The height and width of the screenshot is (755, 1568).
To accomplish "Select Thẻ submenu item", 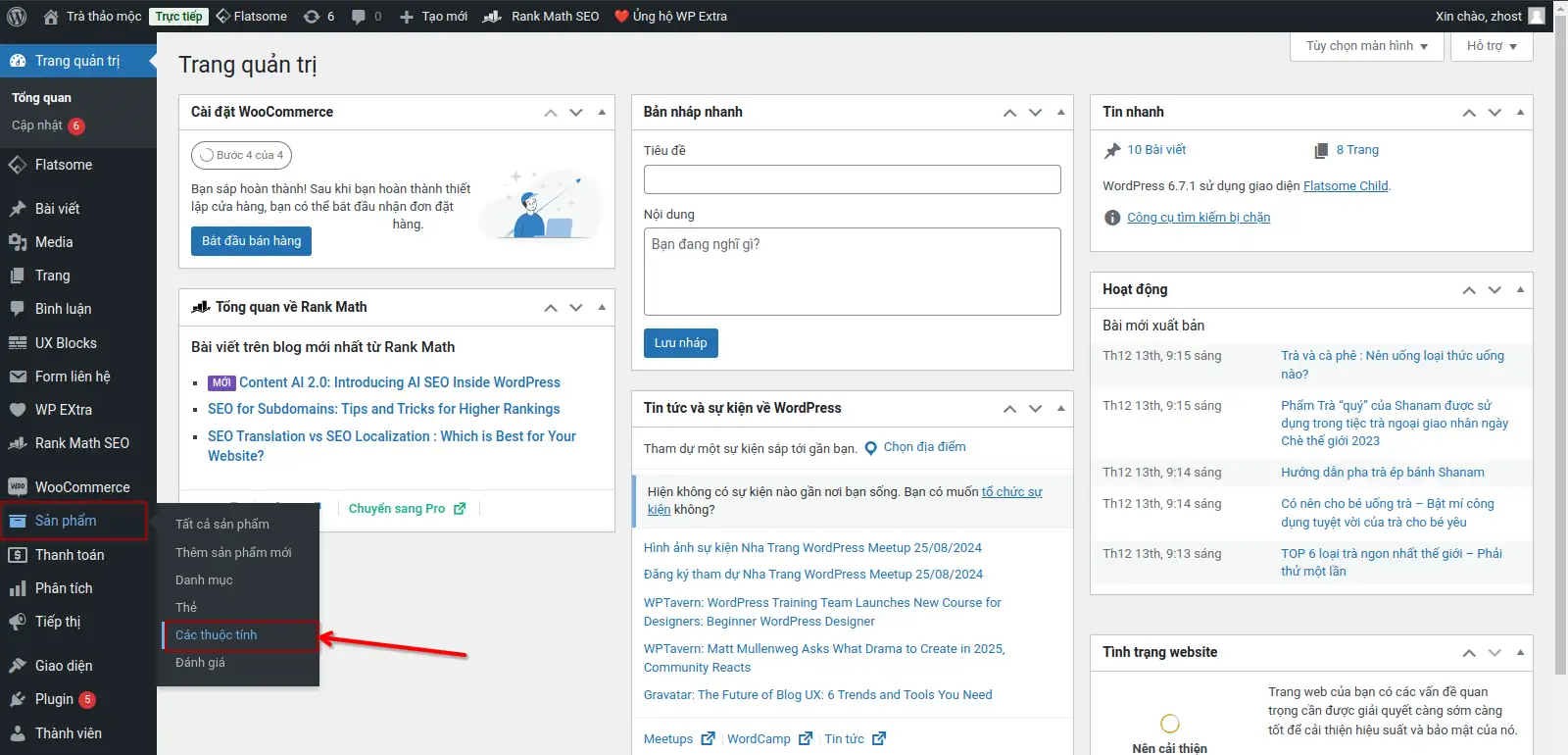I will point(186,608).
